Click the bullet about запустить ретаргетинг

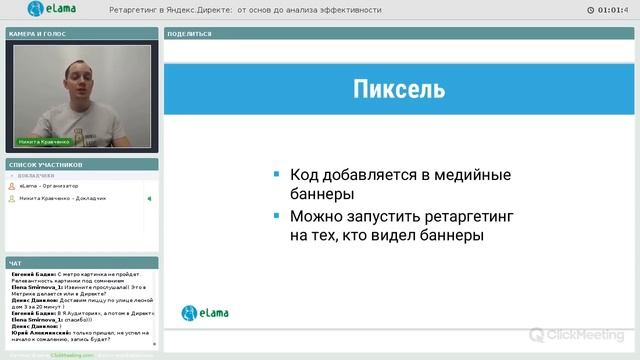[402, 226]
